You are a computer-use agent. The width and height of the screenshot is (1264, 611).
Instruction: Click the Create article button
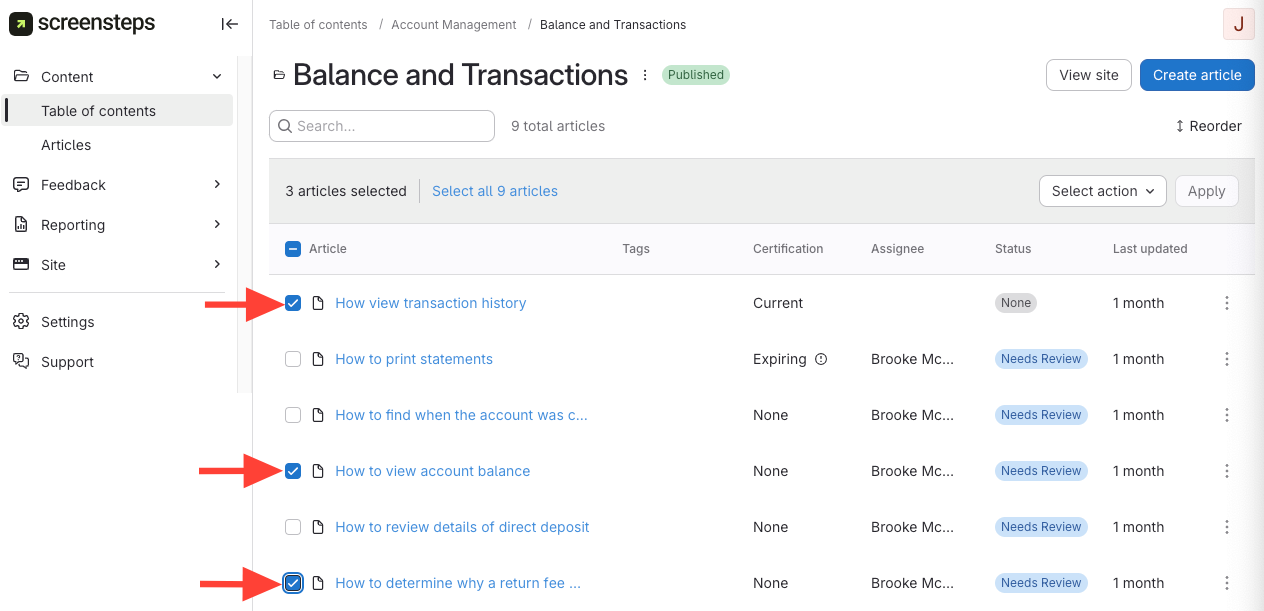tap(1196, 75)
